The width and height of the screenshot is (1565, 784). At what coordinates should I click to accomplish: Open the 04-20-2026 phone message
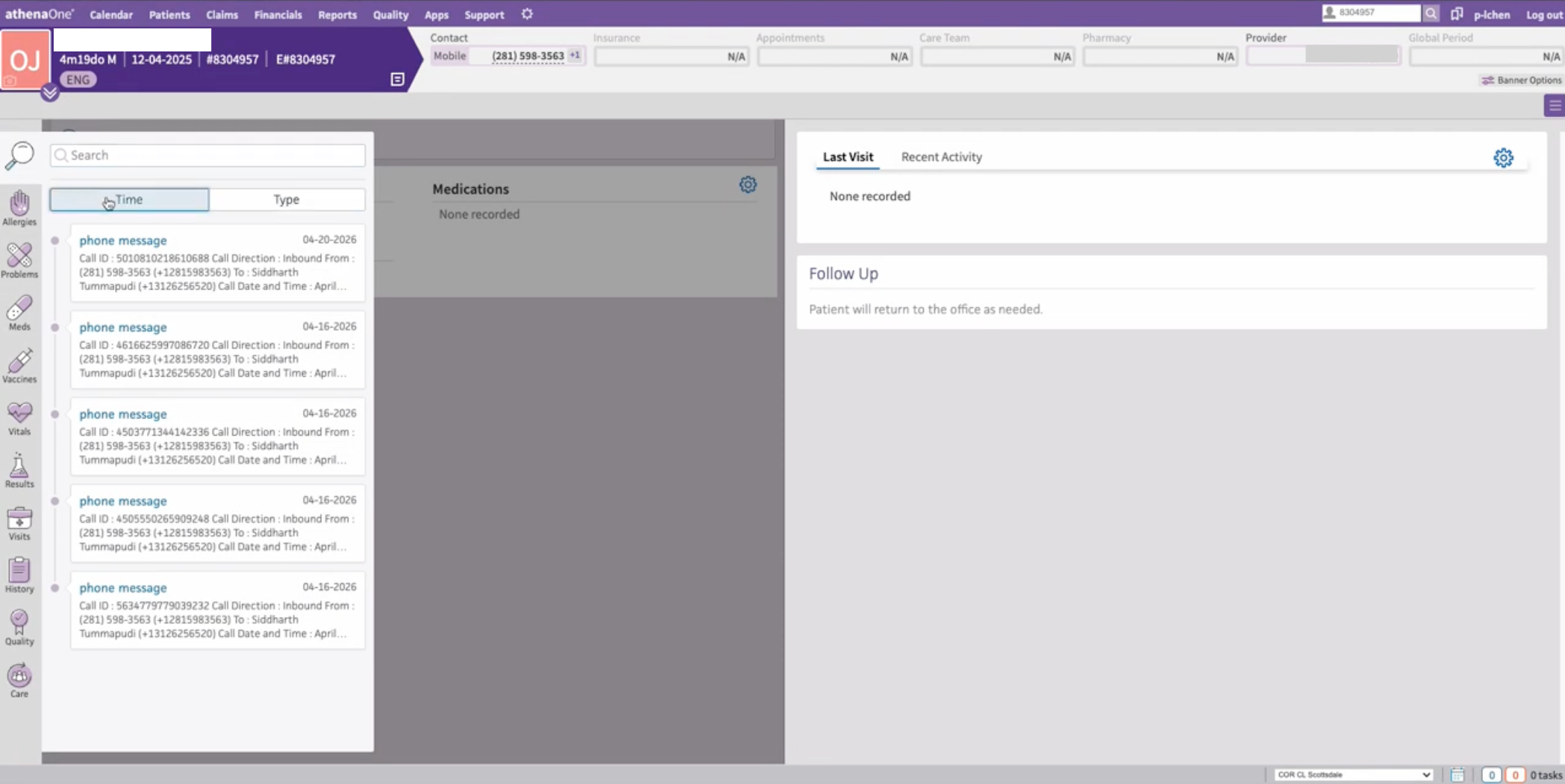point(217,263)
